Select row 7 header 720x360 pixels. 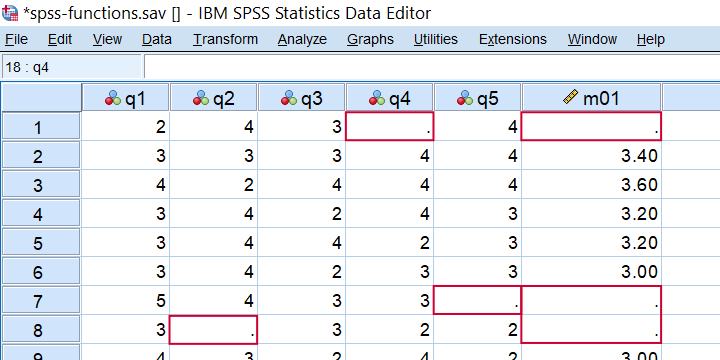[41, 301]
